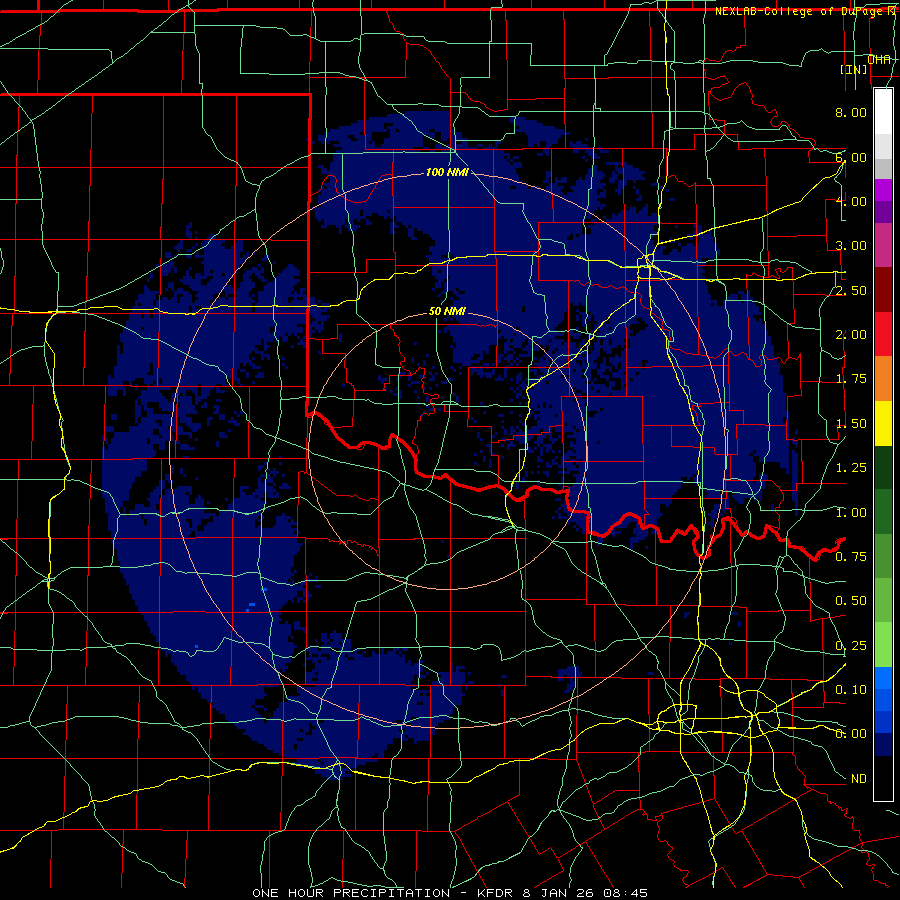The height and width of the screenshot is (900, 900).
Task: Click the 1.25 legend value
Action: point(851,468)
